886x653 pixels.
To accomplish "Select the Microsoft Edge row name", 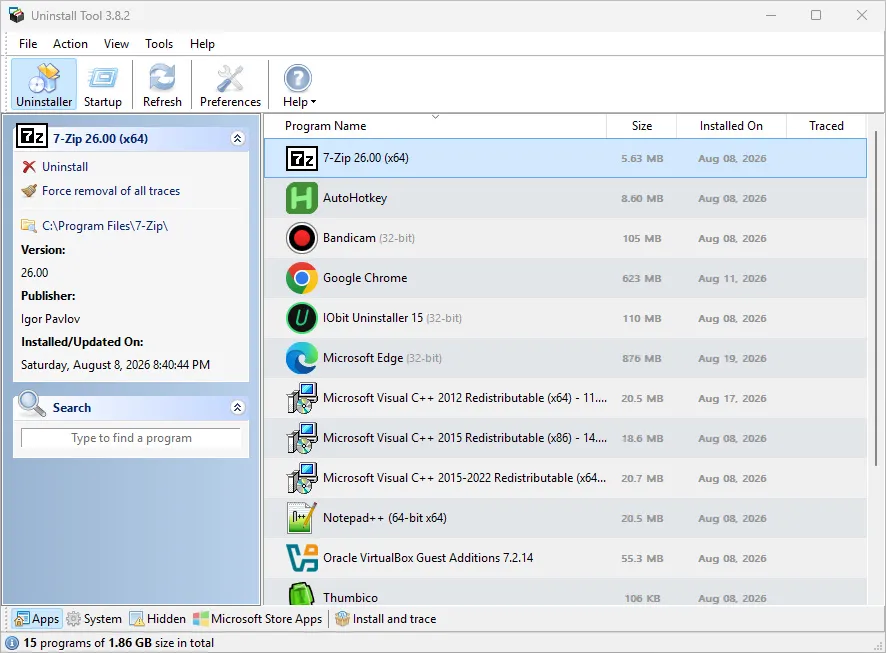I will click(x=382, y=358).
